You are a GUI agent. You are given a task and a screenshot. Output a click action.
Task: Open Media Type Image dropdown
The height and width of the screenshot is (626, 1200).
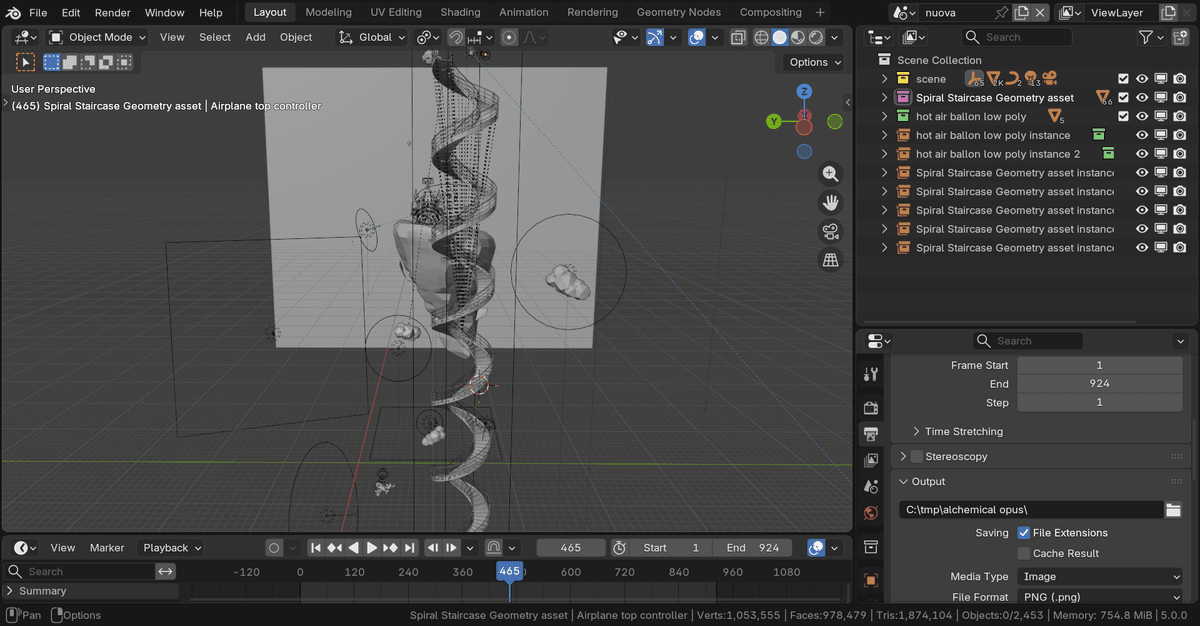1100,577
